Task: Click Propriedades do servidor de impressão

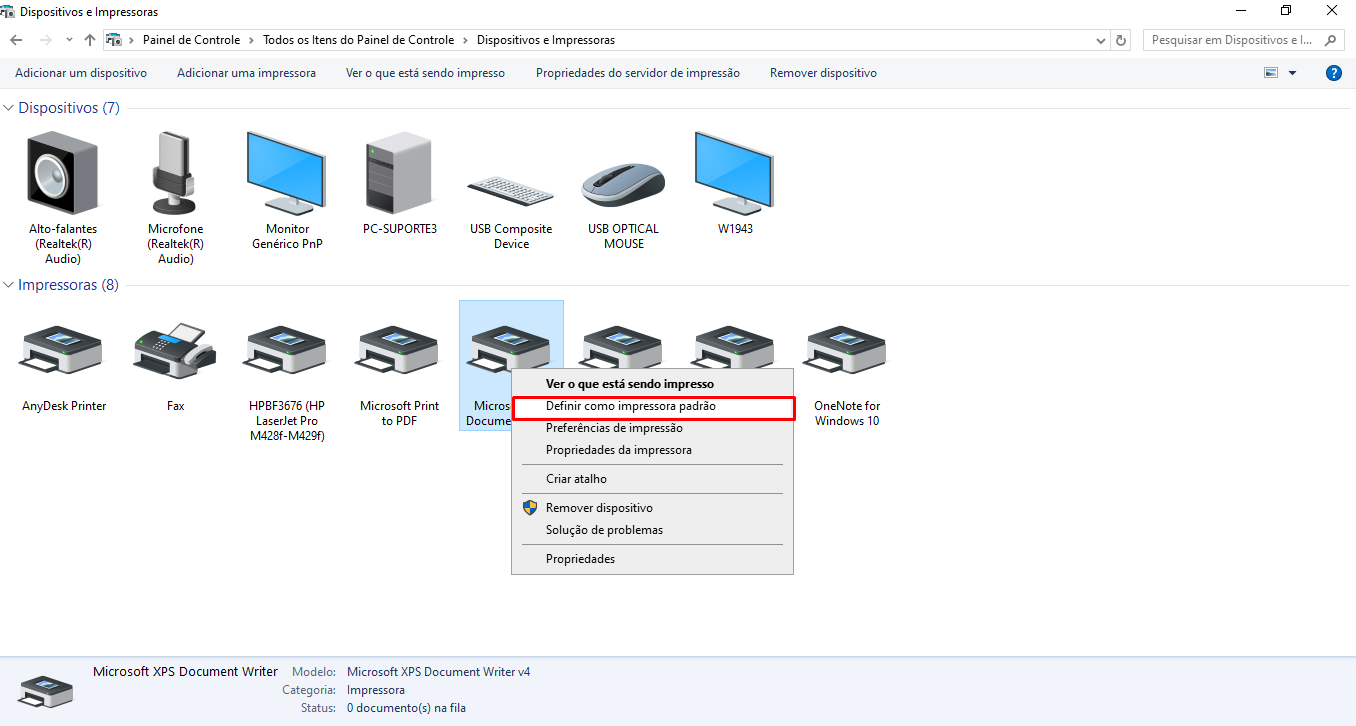Action: pyautogui.click(x=638, y=73)
